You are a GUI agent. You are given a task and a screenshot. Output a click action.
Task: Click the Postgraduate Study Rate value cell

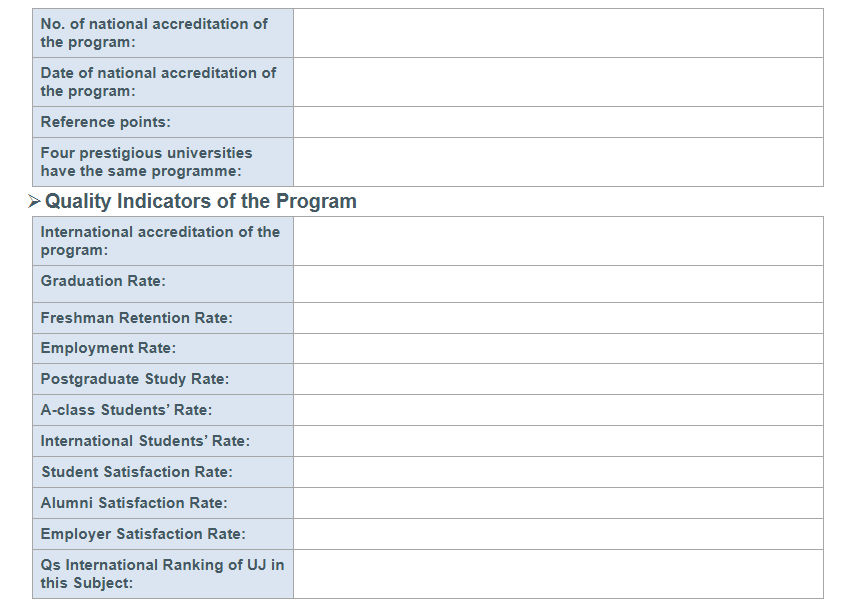point(558,379)
